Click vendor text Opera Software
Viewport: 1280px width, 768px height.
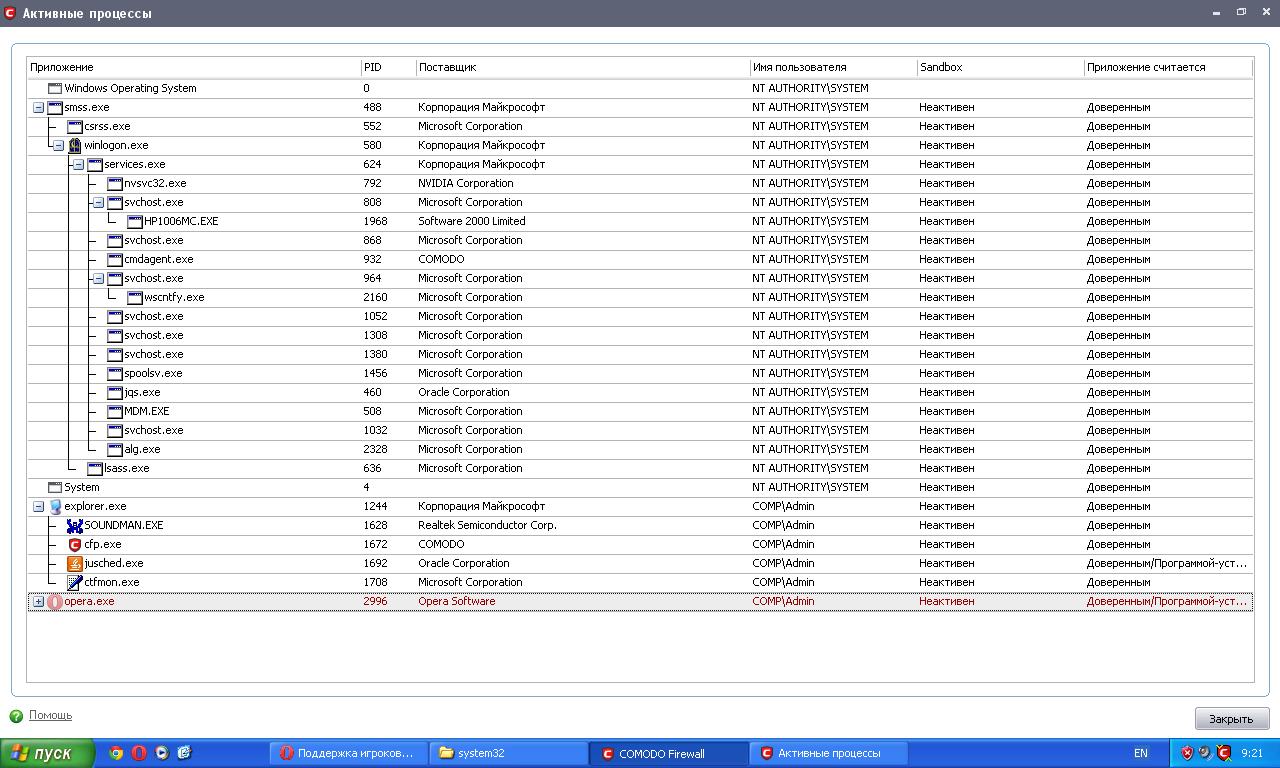(457, 601)
